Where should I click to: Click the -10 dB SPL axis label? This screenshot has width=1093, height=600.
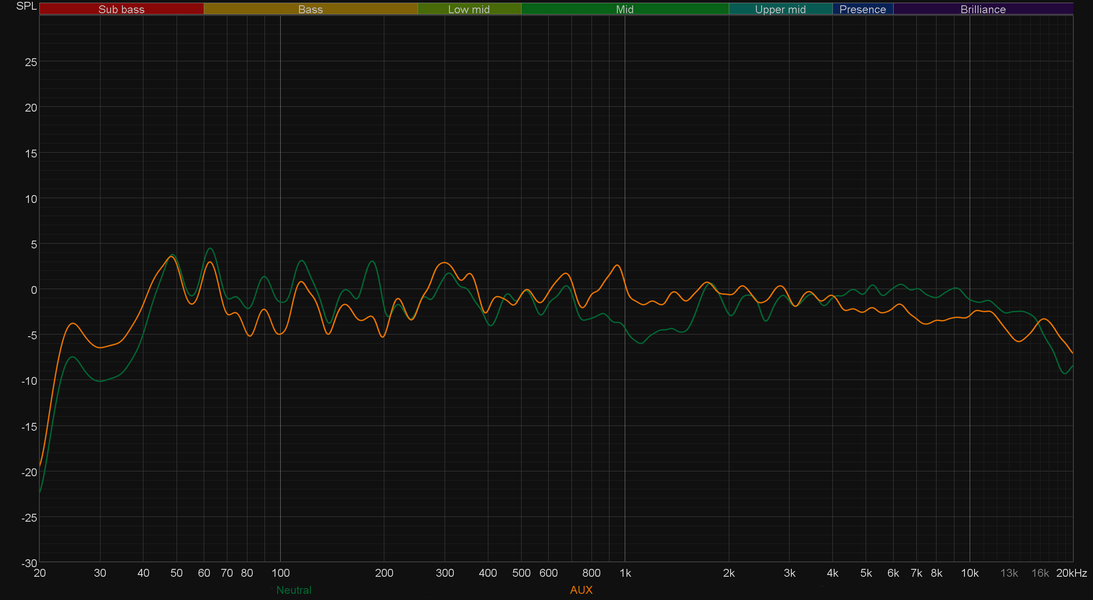tap(29, 380)
